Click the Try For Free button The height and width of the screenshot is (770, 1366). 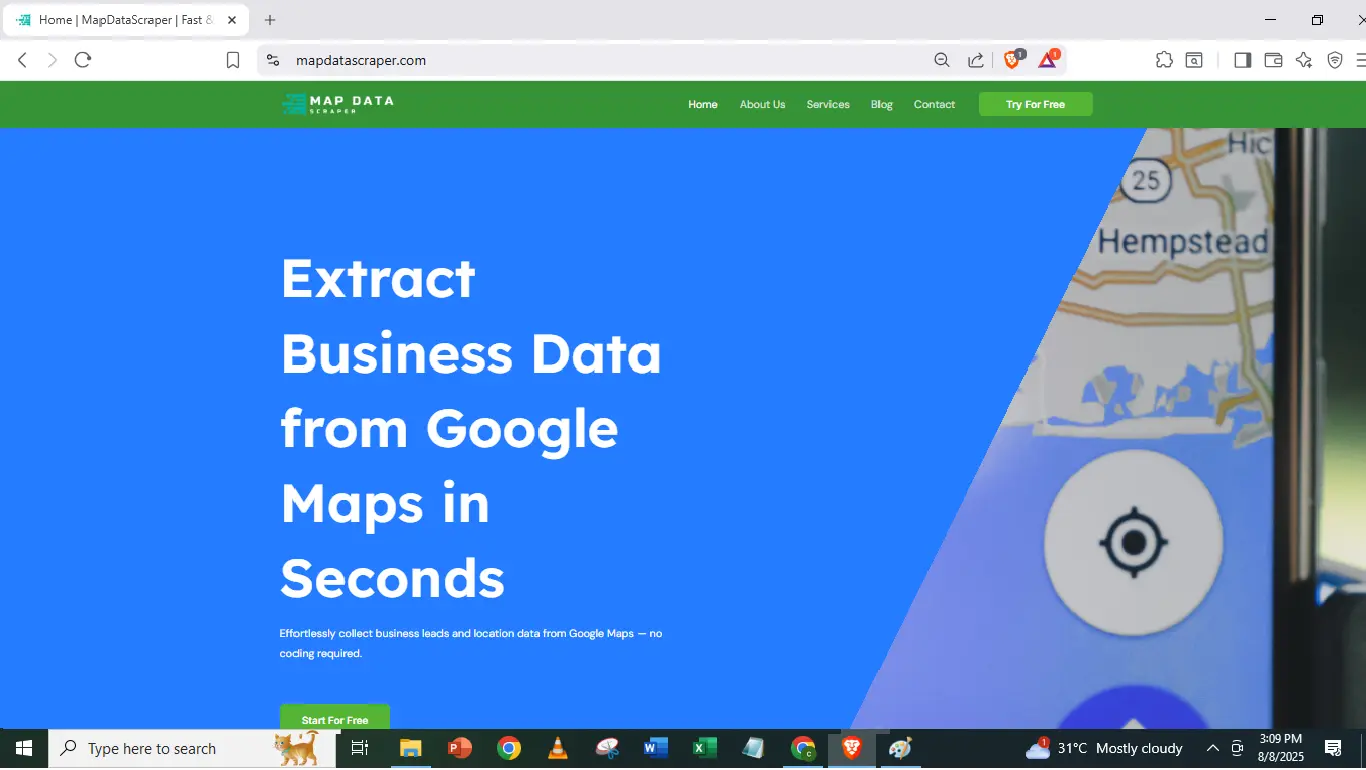click(x=1035, y=104)
